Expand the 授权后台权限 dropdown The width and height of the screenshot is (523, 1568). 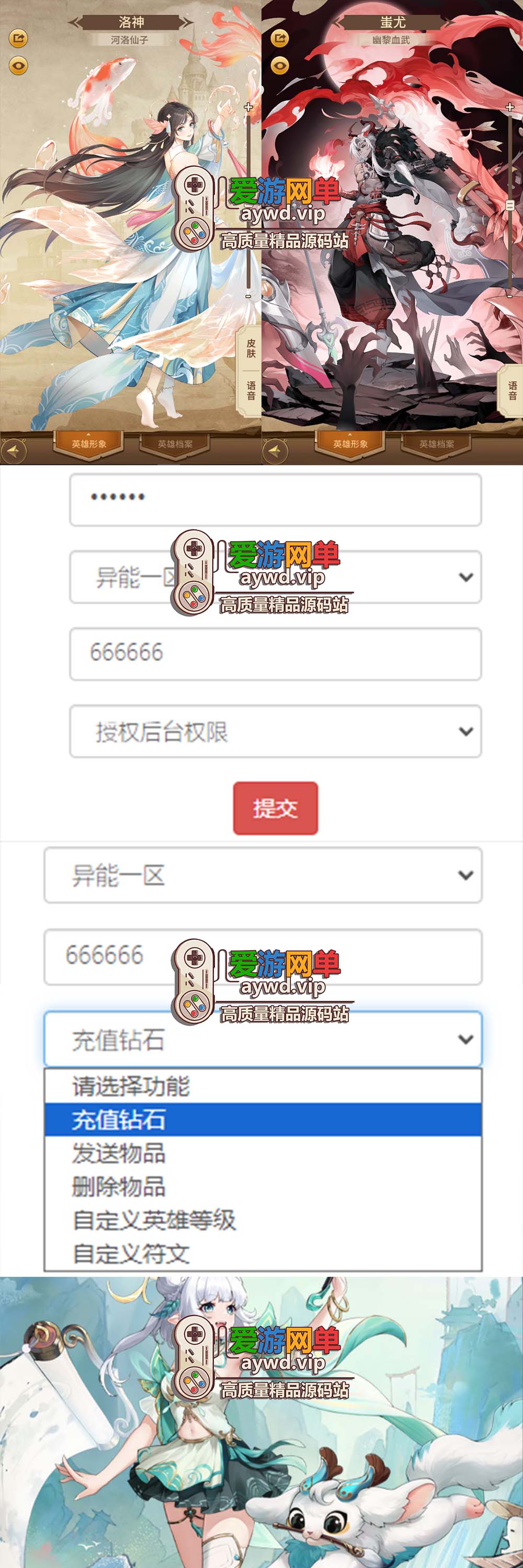pos(276,731)
